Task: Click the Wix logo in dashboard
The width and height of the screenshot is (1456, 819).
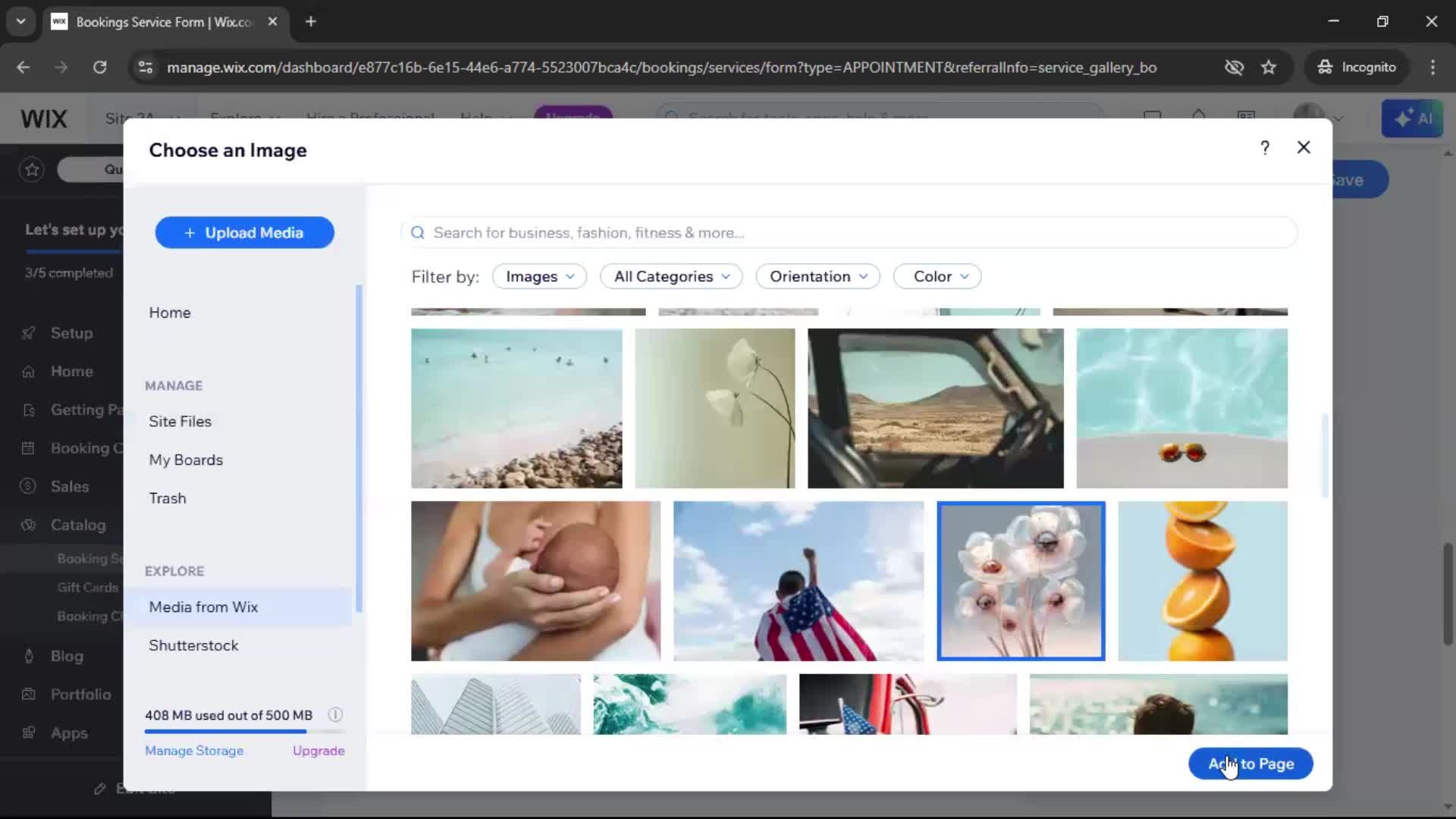Action: [44, 119]
